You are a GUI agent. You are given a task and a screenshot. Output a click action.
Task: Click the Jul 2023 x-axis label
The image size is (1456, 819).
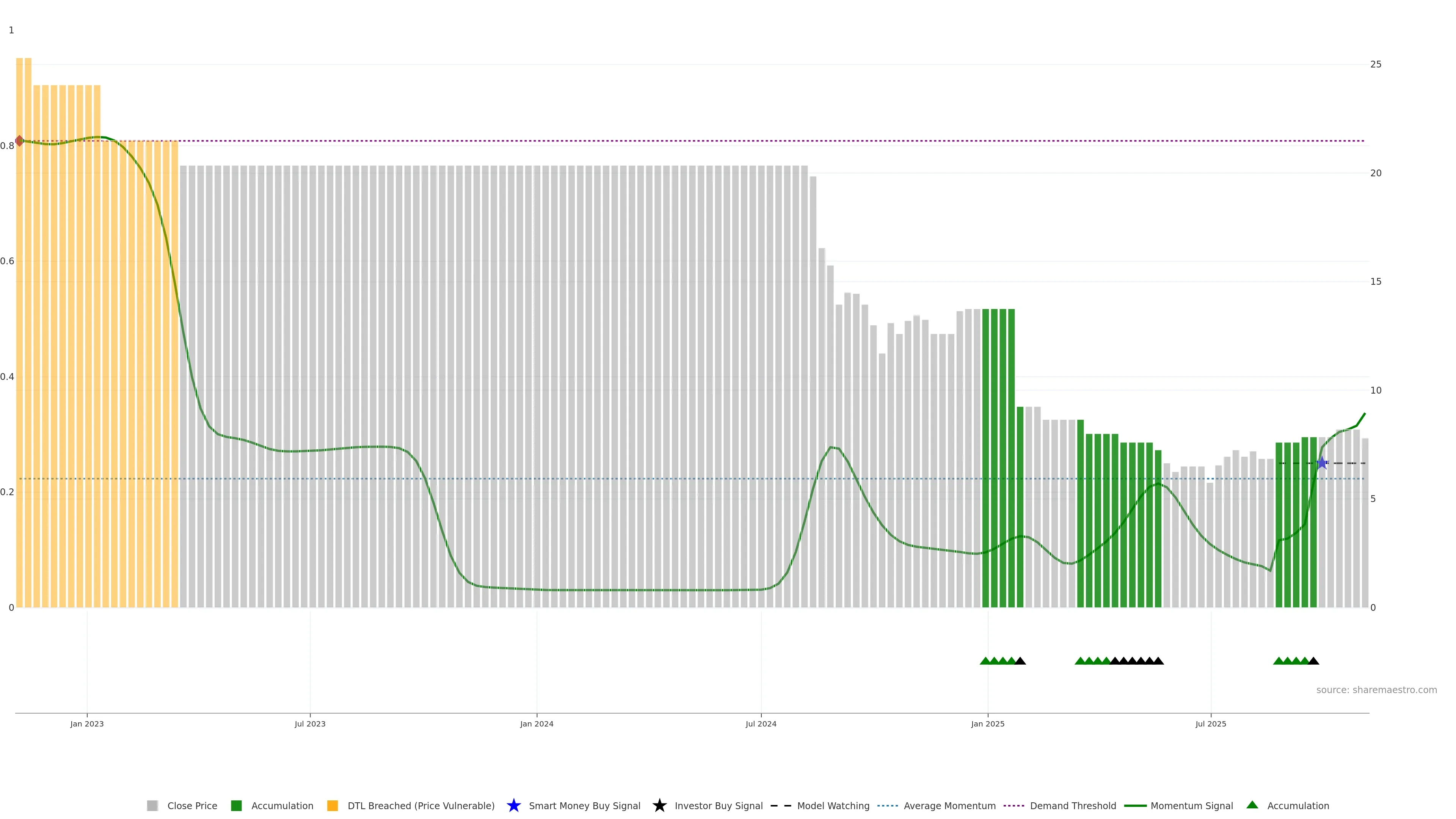(x=310, y=723)
